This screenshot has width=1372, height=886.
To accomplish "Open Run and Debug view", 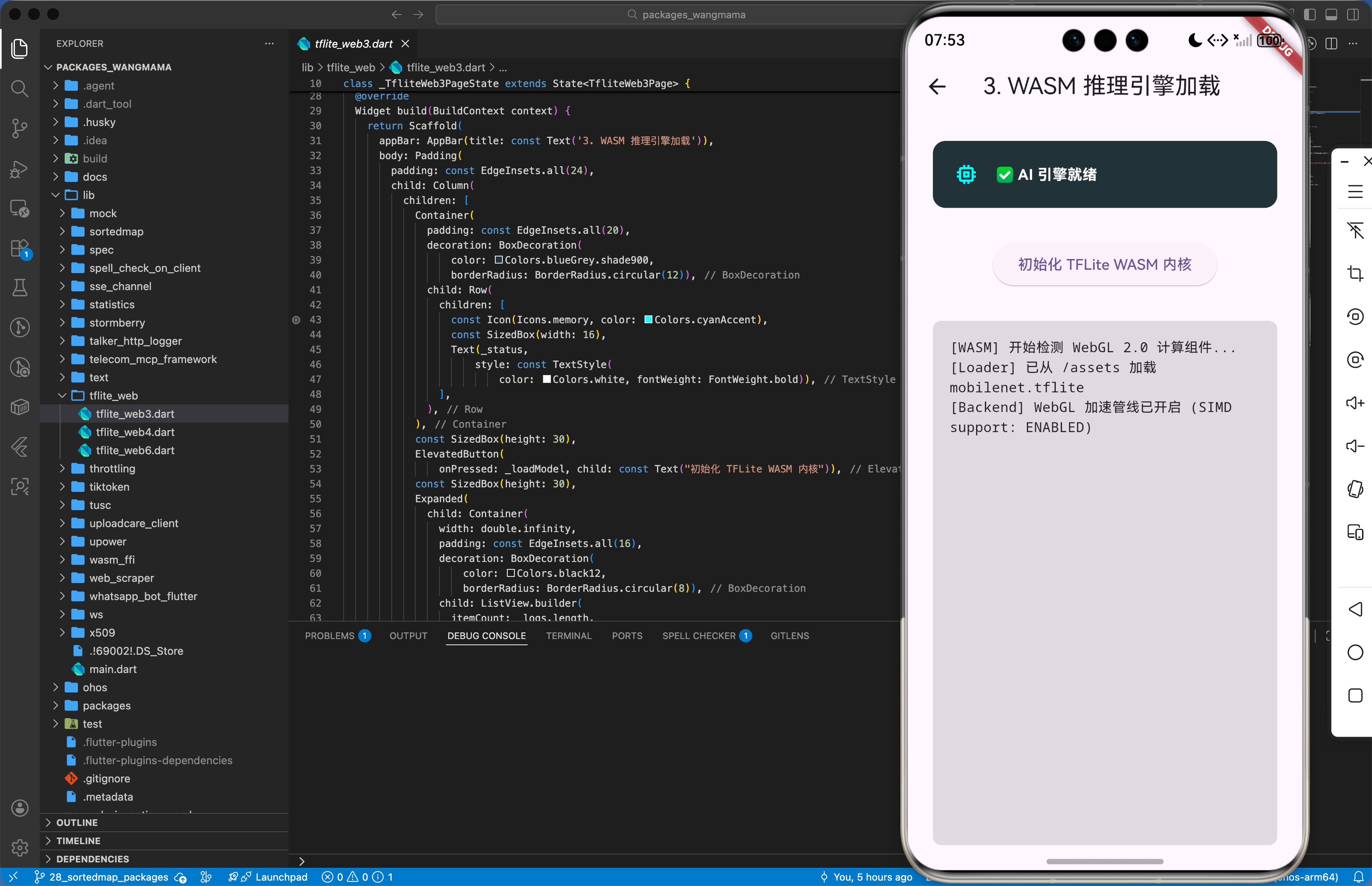I will coord(19,169).
